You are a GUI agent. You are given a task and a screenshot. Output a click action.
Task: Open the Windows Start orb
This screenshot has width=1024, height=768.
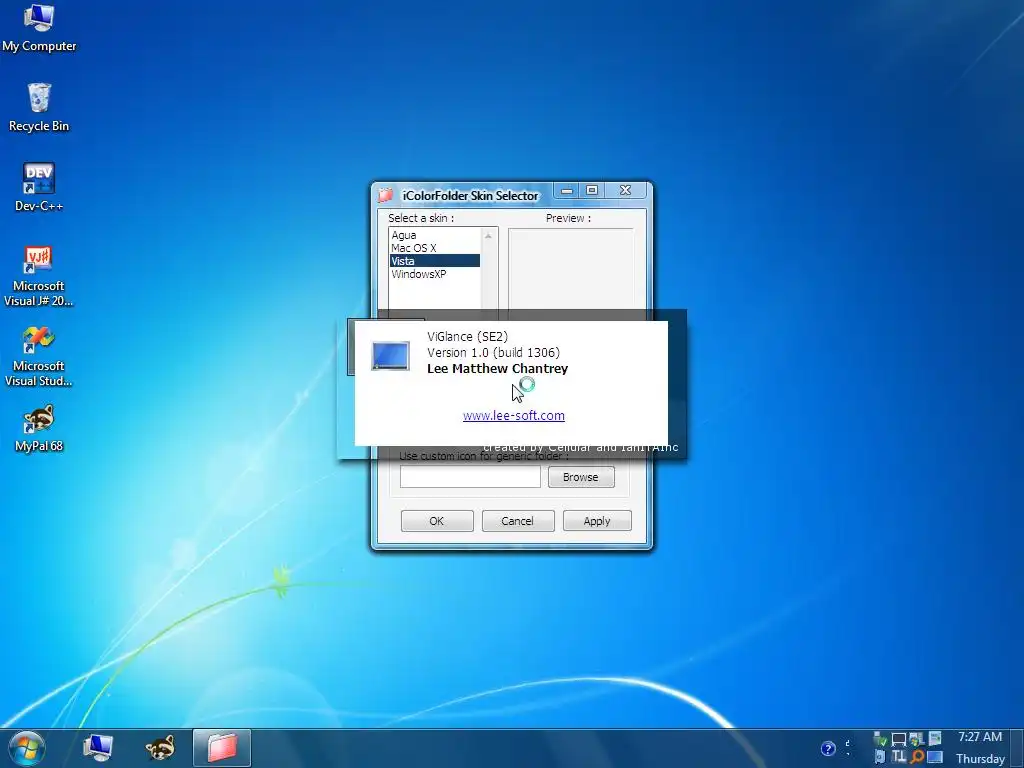26,749
